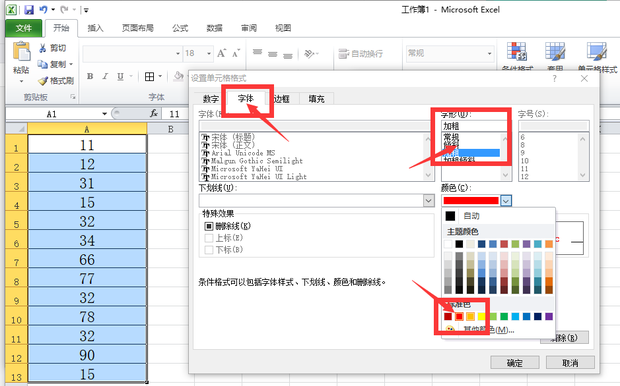Switch to the Page Layout (页面布局) tab

pos(138,28)
